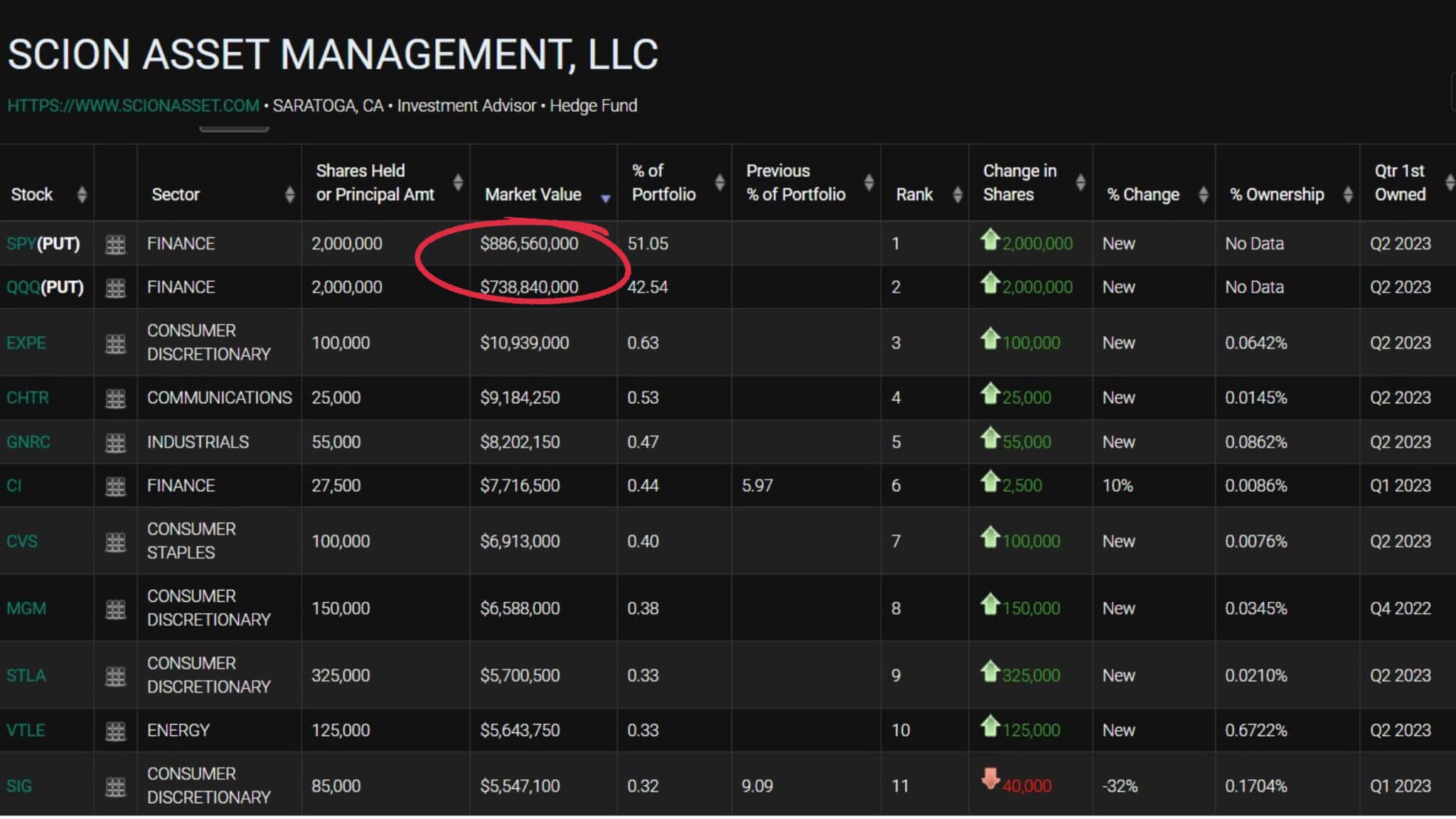Sort by Rank column arrows
The width and height of the screenshot is (1456, 819).
957,194
